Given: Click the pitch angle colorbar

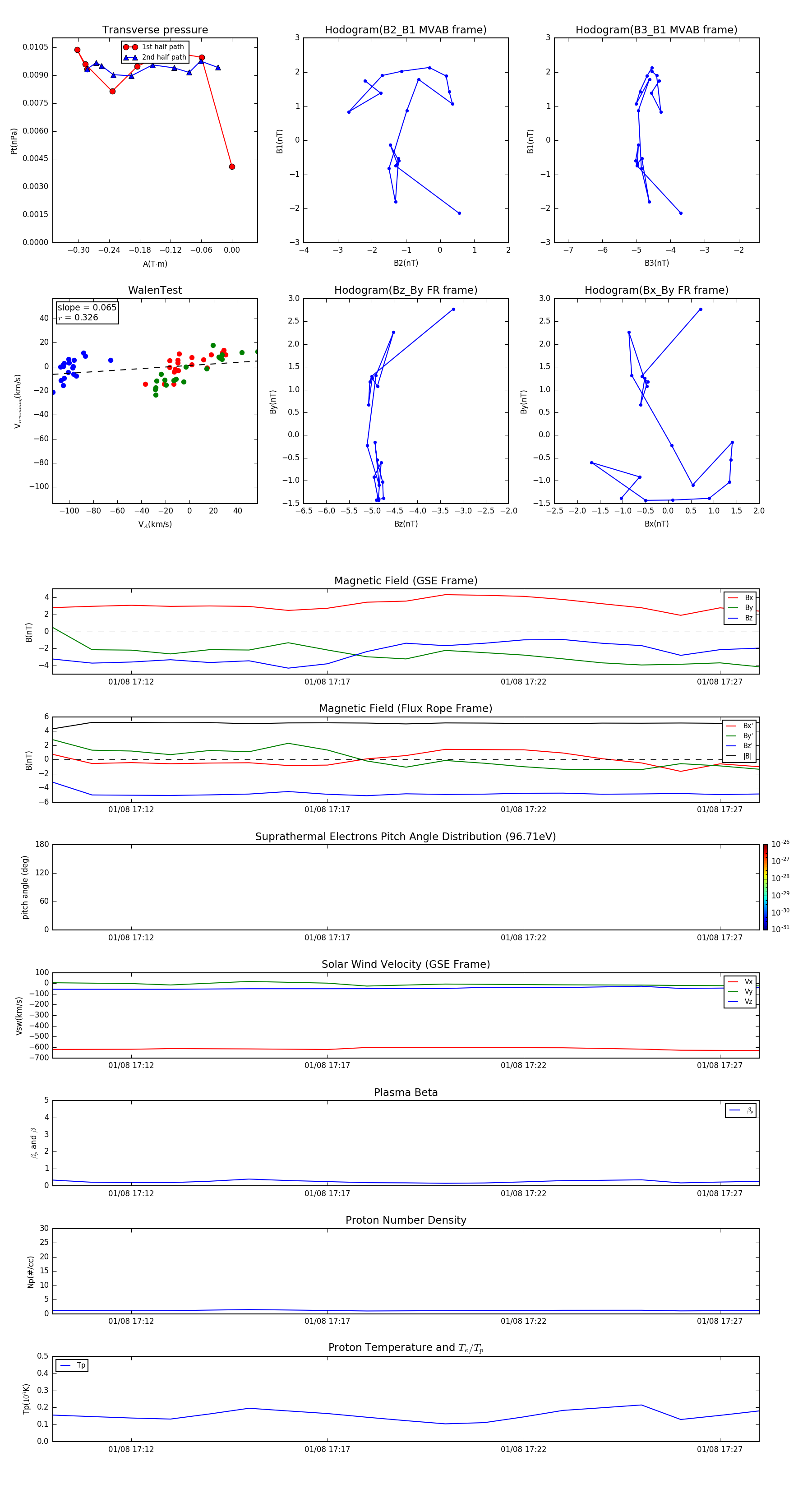Looking at the screenshot, I should click(x=765, y=887).
